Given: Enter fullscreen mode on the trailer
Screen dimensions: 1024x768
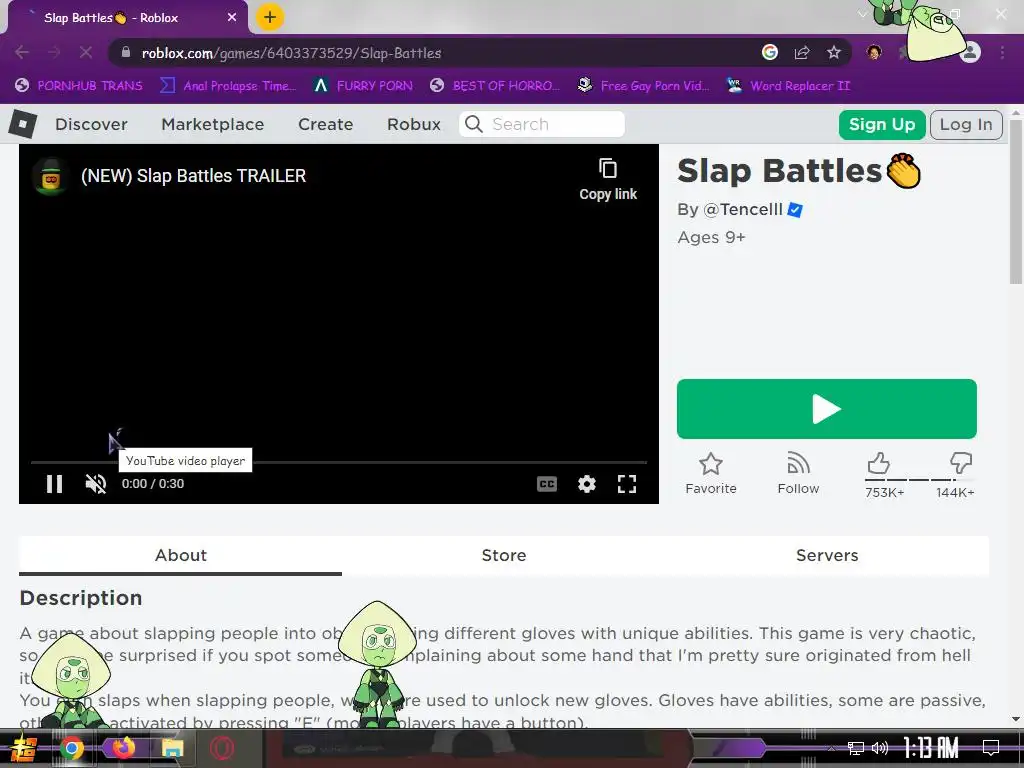Looking at the screenshot, I should pyautogui.click(x=627, y=484).
